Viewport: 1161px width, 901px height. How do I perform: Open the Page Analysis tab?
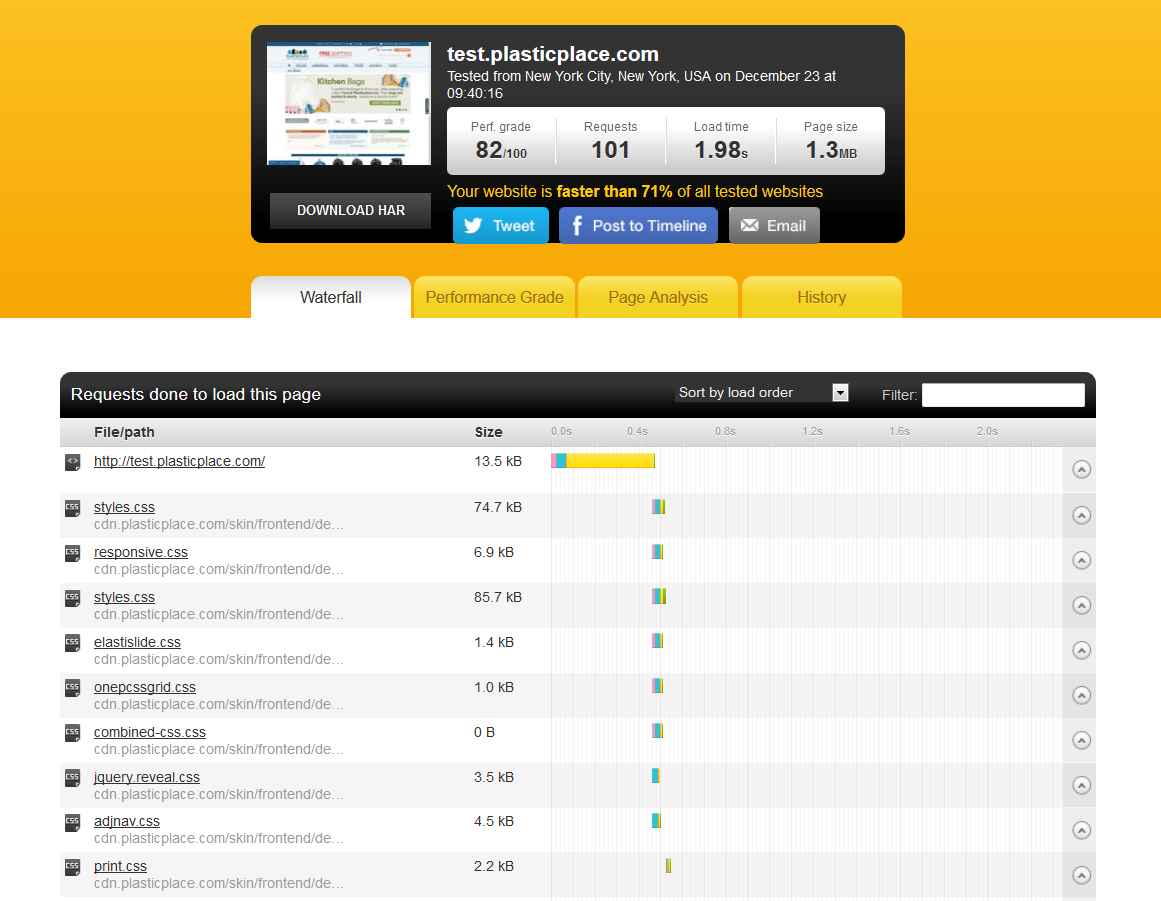658,297
